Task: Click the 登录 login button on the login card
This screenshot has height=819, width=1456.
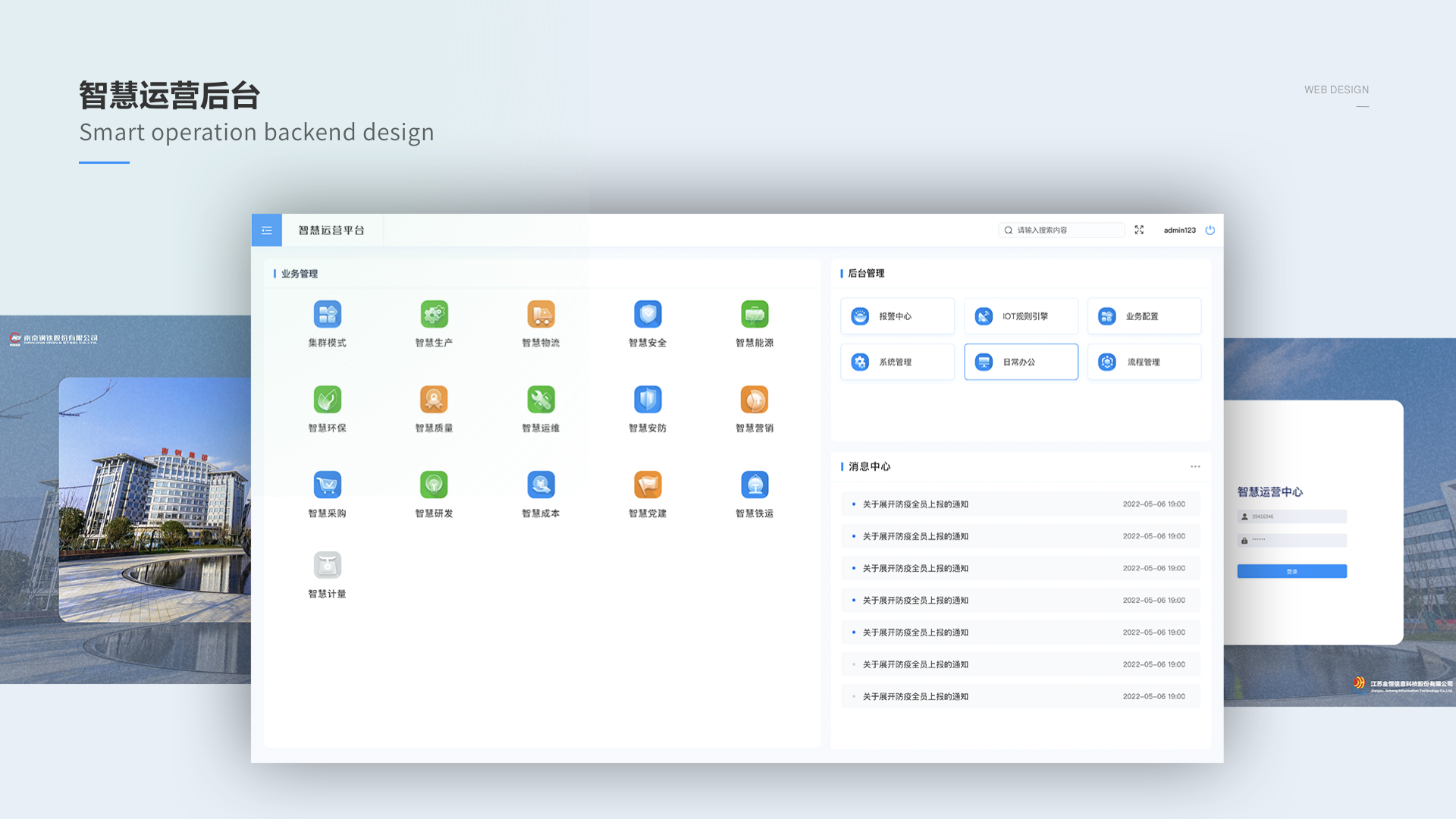Action: coord(1292,570)
